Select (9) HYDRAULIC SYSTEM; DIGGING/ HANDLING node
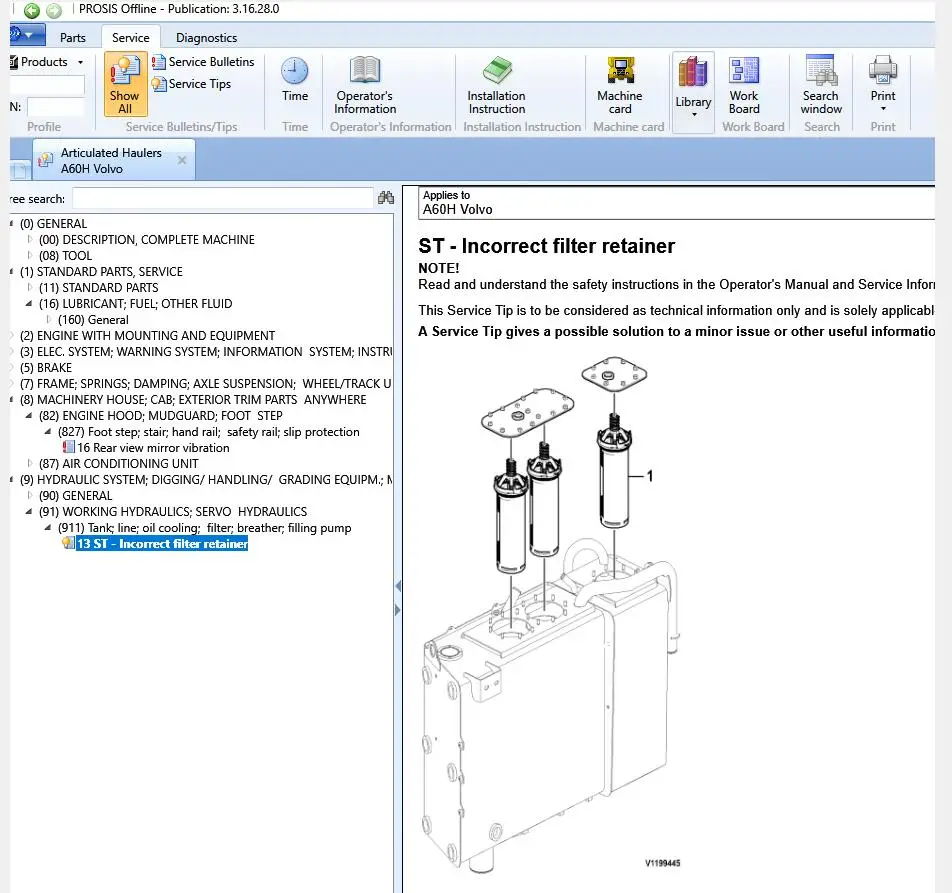 coord(206,480)
